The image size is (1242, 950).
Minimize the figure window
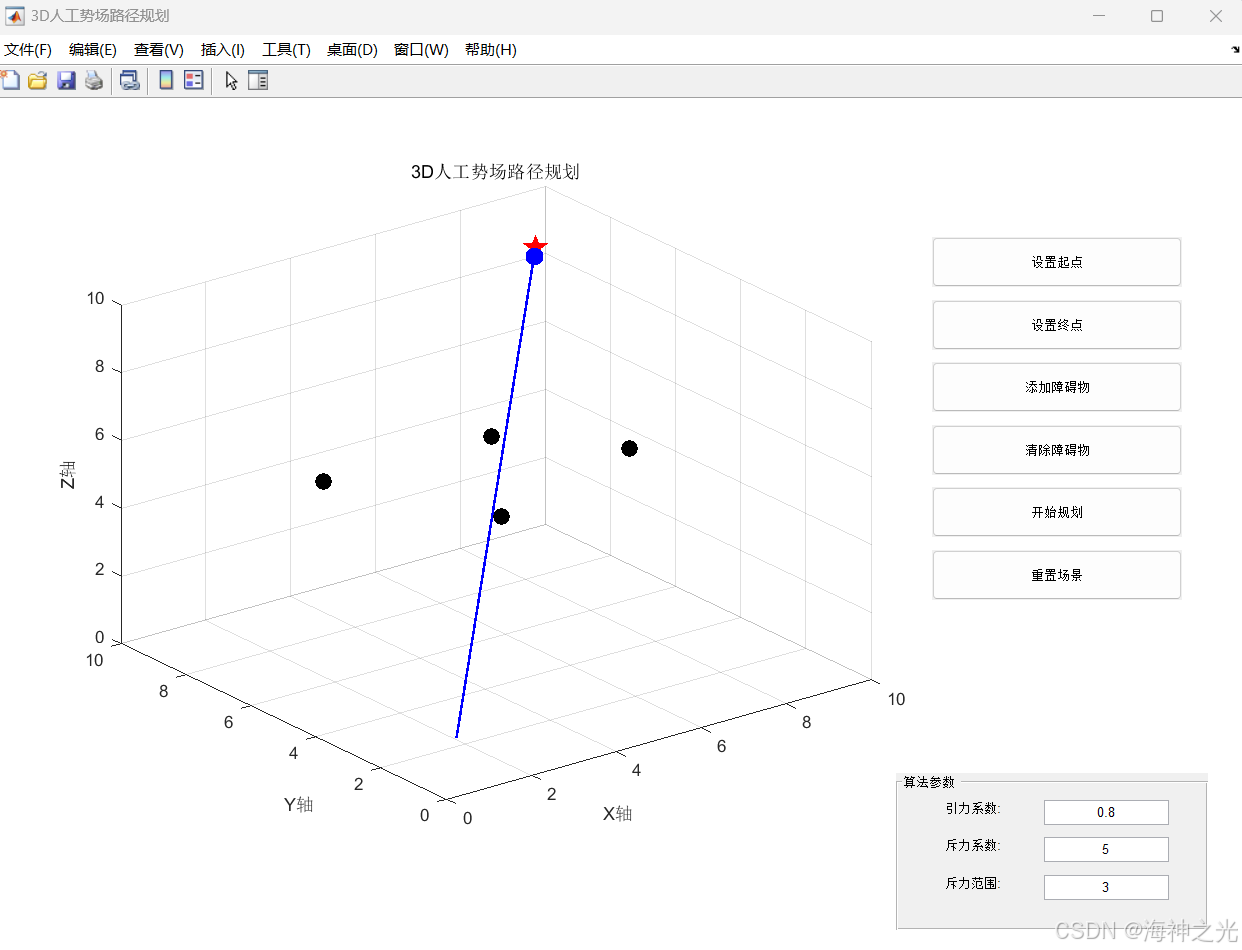coord(1099,16)
